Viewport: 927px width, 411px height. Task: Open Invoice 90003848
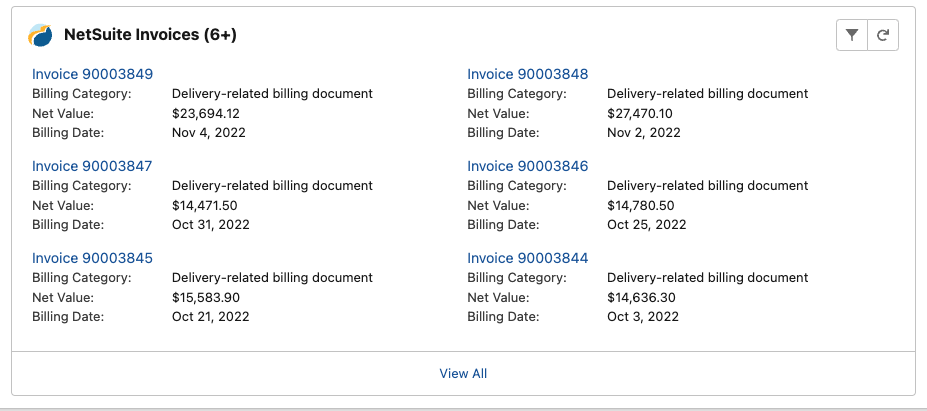click(527, 74)
